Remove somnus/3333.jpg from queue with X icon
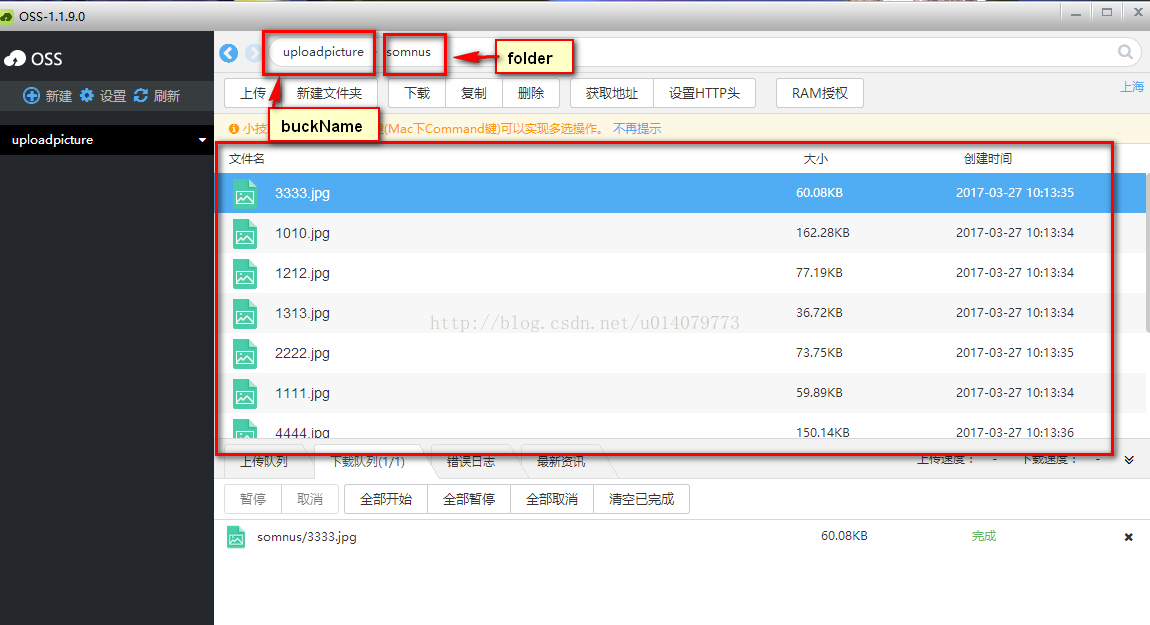Screen dimensions: 1150x625 coord(1129,537)
